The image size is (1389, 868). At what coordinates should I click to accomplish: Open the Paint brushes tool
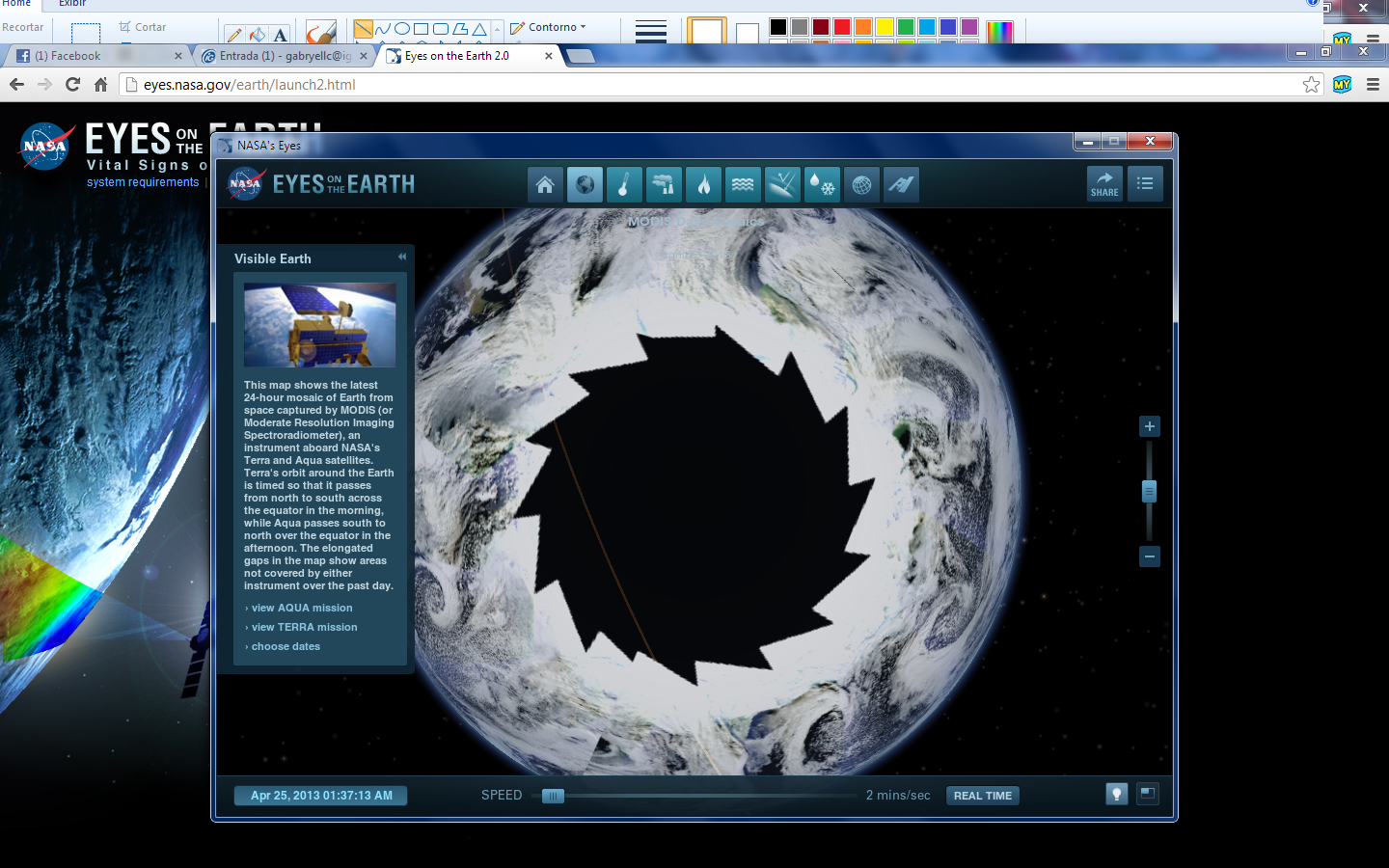pos(321,32)
